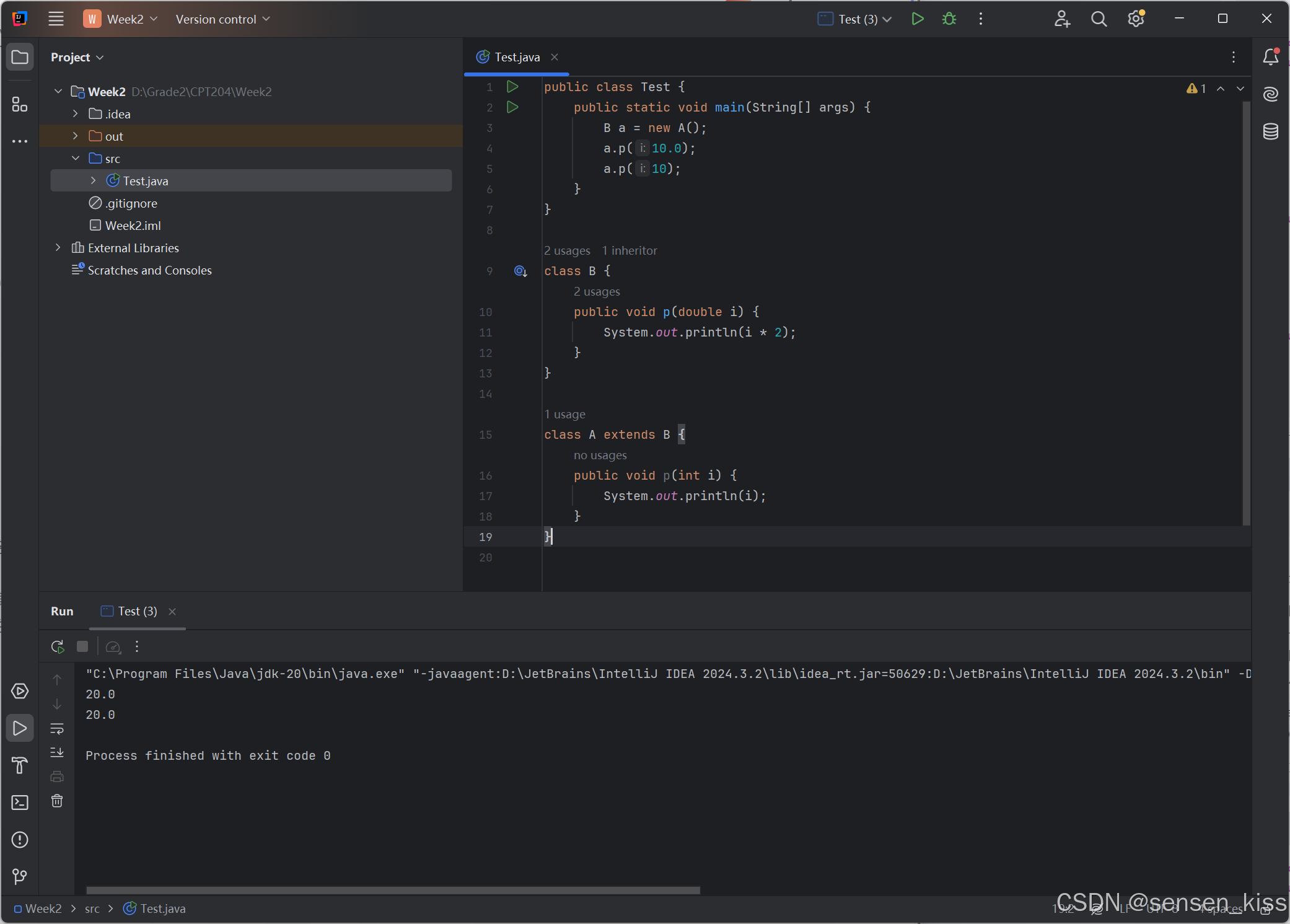
Task: Go to next highlighted error arrow
Action: (1240, 89)
